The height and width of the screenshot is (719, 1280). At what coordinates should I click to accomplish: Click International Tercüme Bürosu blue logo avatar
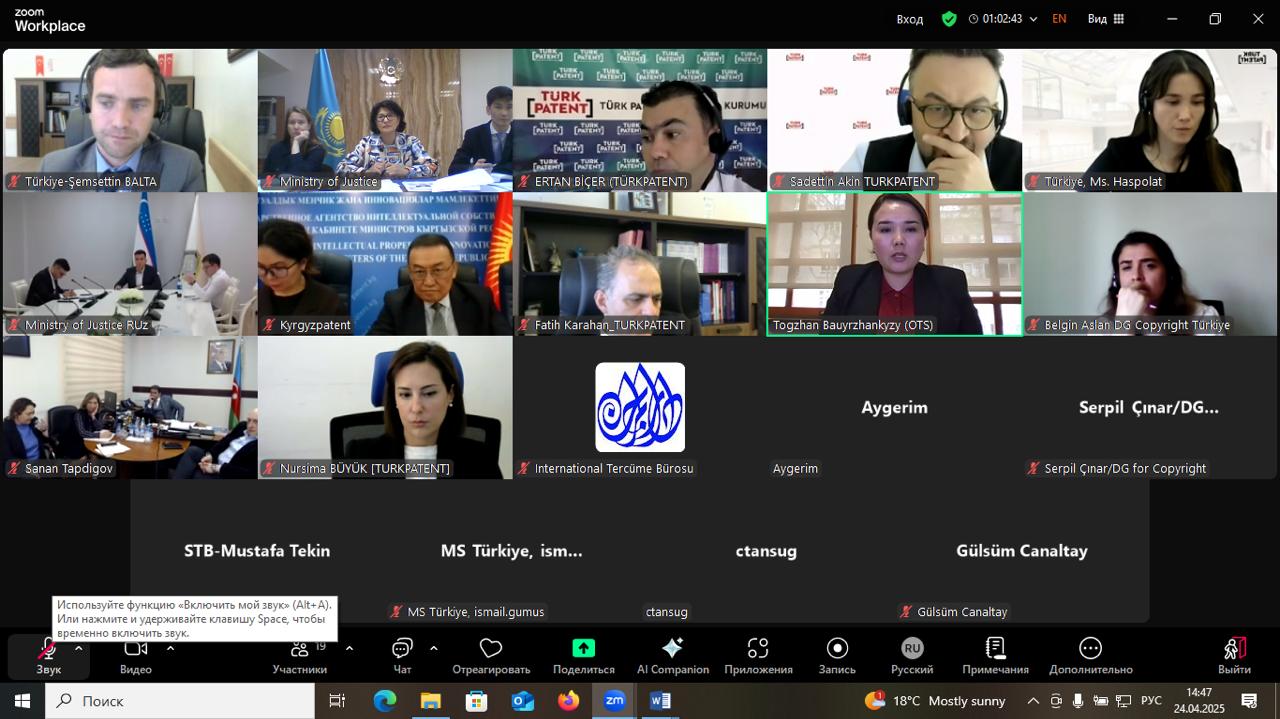tap(640, 407)
